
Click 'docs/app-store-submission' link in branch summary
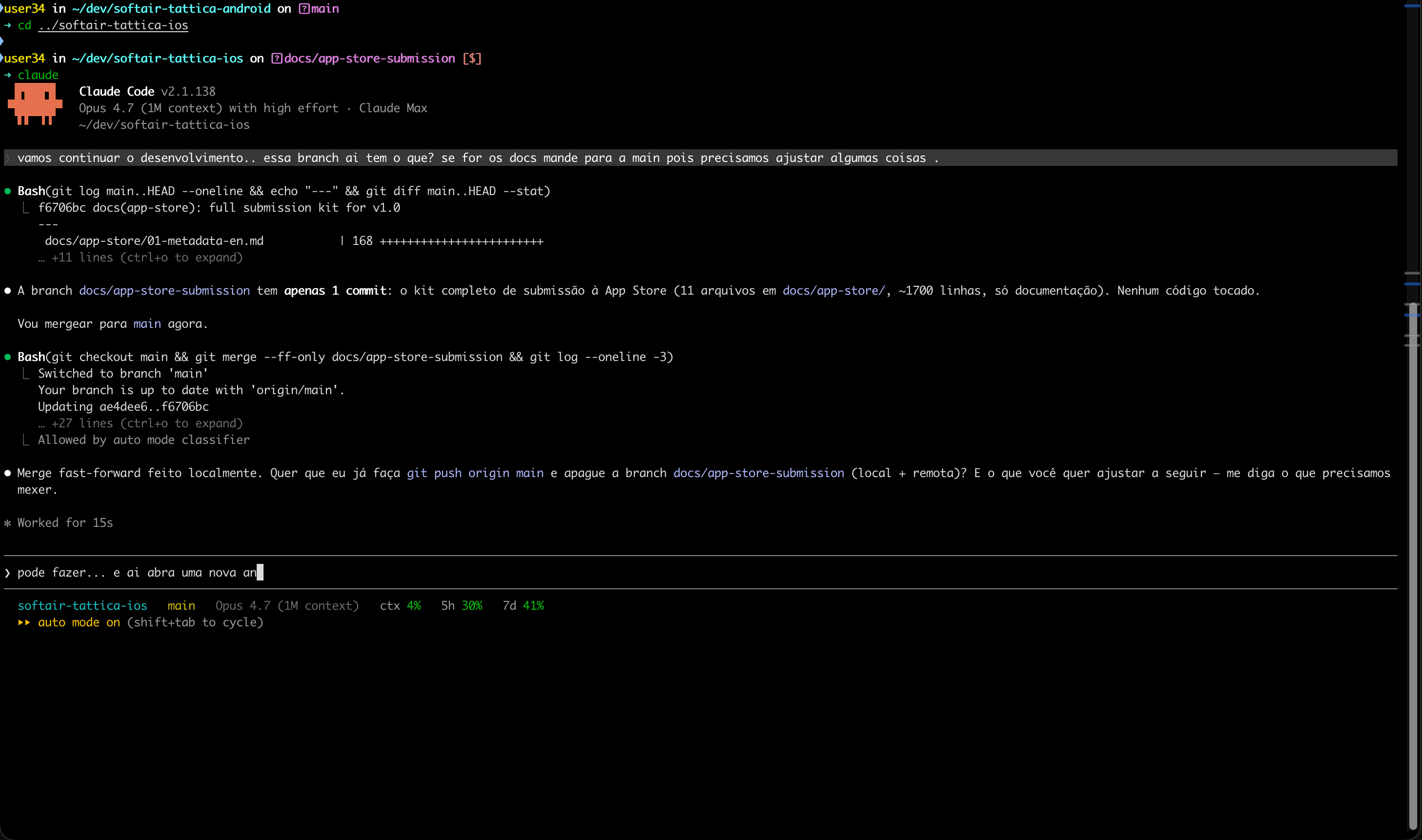(x=164, y=290)
